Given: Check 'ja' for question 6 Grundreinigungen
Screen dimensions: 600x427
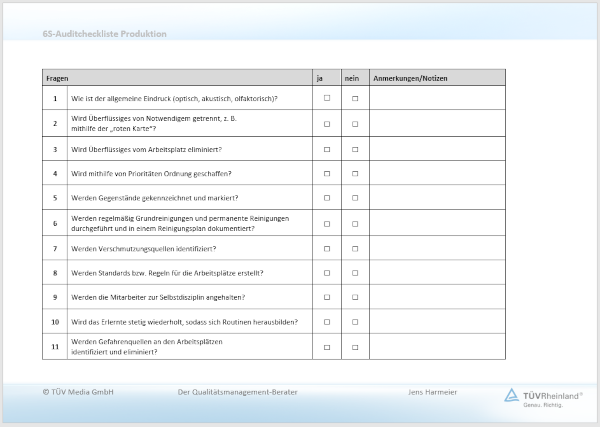Looking at the screenshot, I should pyautogui.click(x=327, y=223).
